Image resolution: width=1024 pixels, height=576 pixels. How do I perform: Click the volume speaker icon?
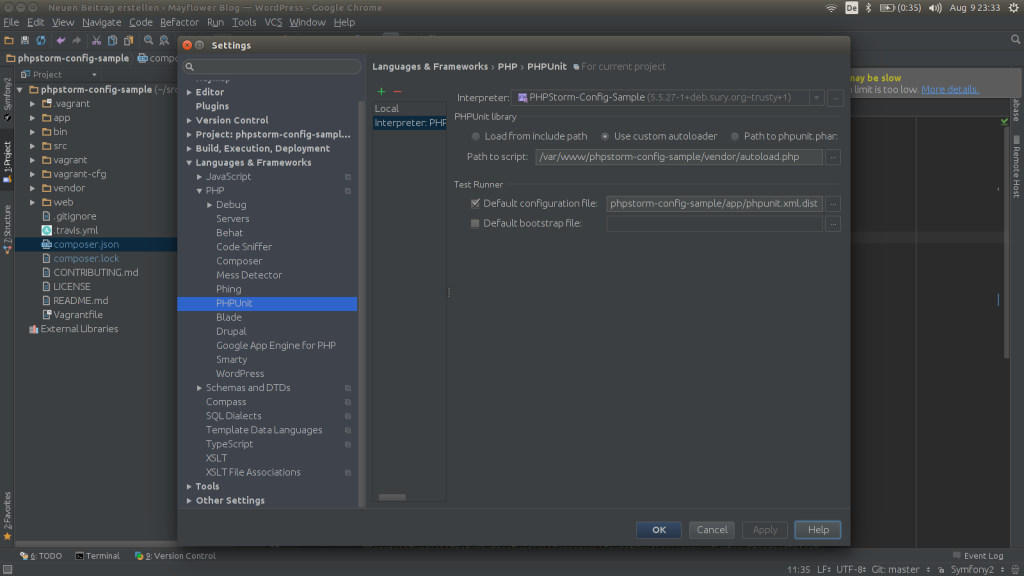[935, 8]
